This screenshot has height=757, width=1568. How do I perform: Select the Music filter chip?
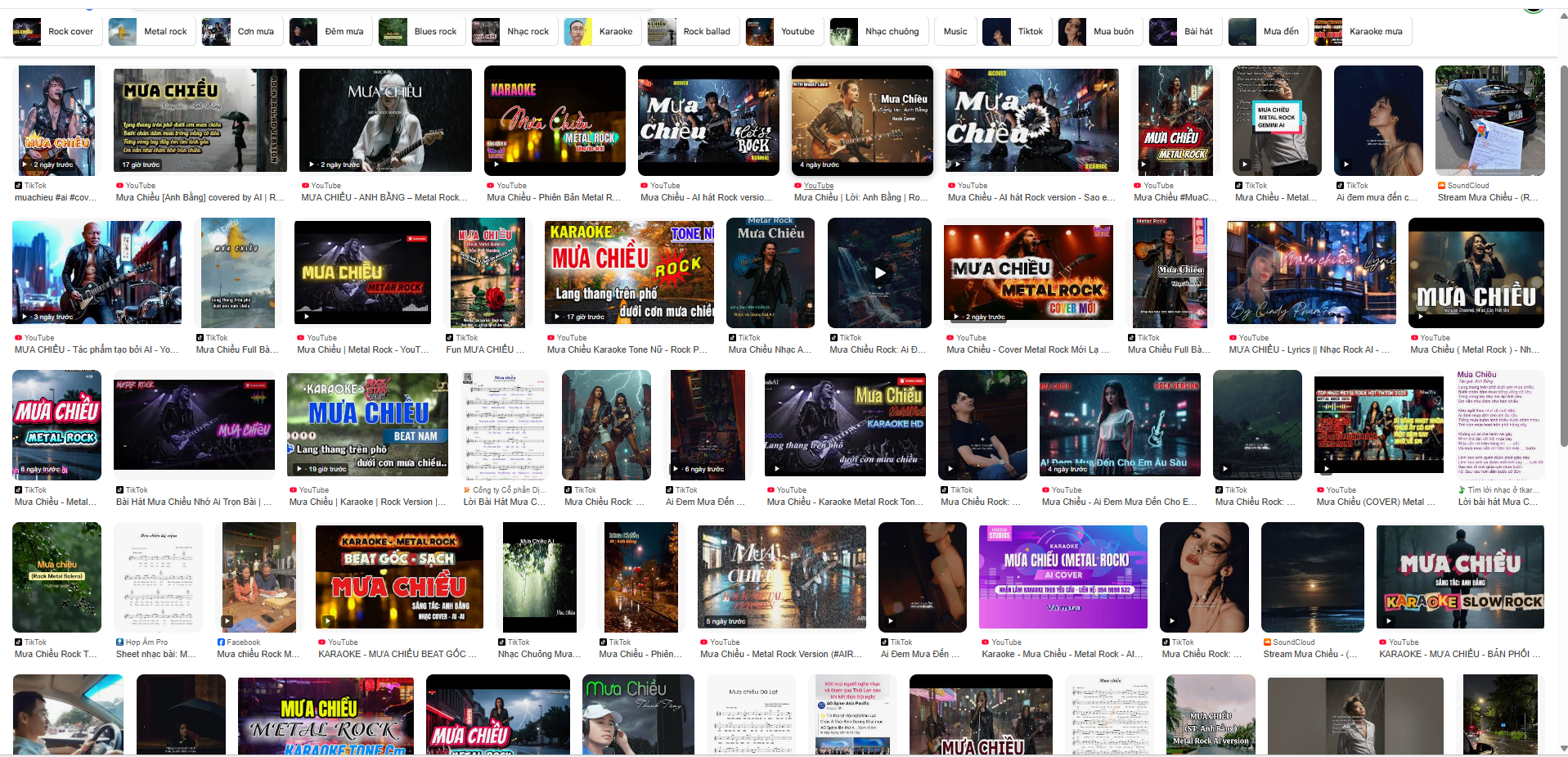(x=955, y=32)
